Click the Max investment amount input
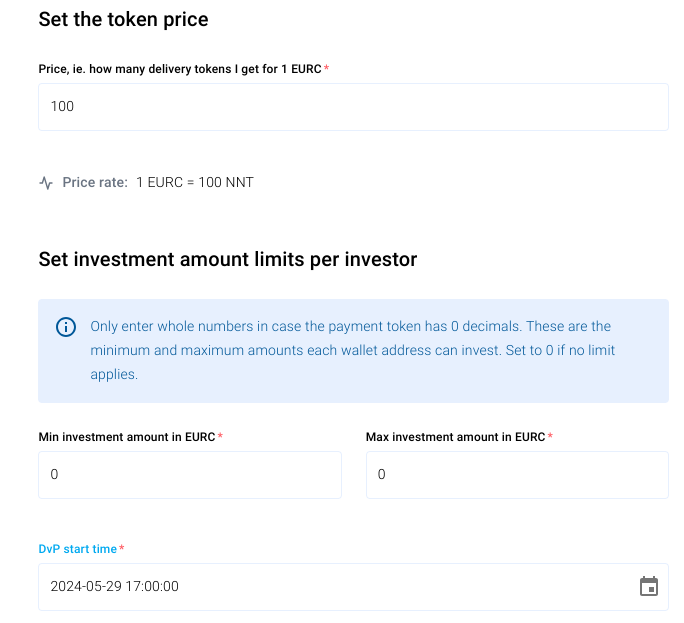This screenshot has height=623, width=684. tap(517, 475)
